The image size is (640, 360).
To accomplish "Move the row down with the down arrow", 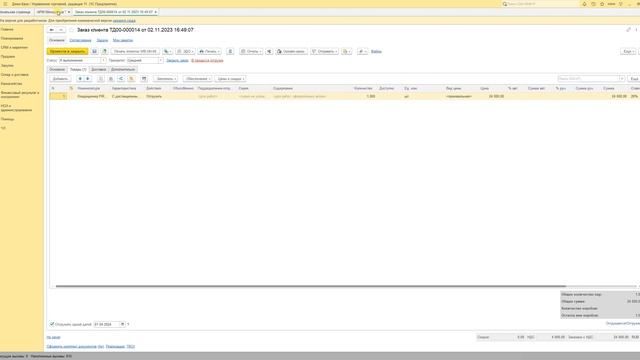I will point(88,79).
